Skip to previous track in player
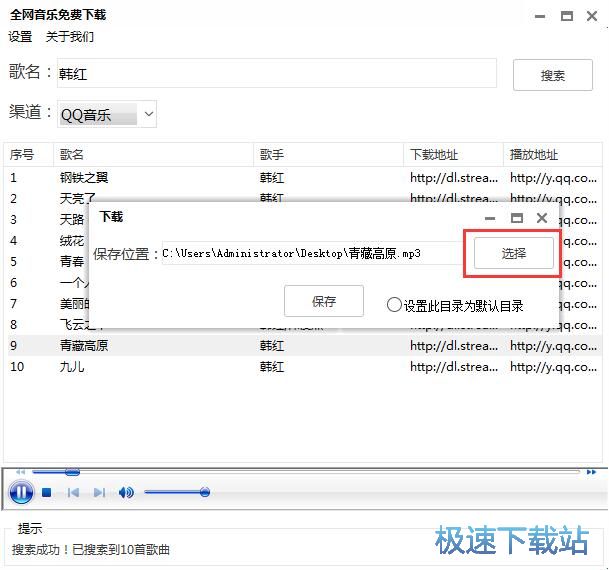 [73, 493]
